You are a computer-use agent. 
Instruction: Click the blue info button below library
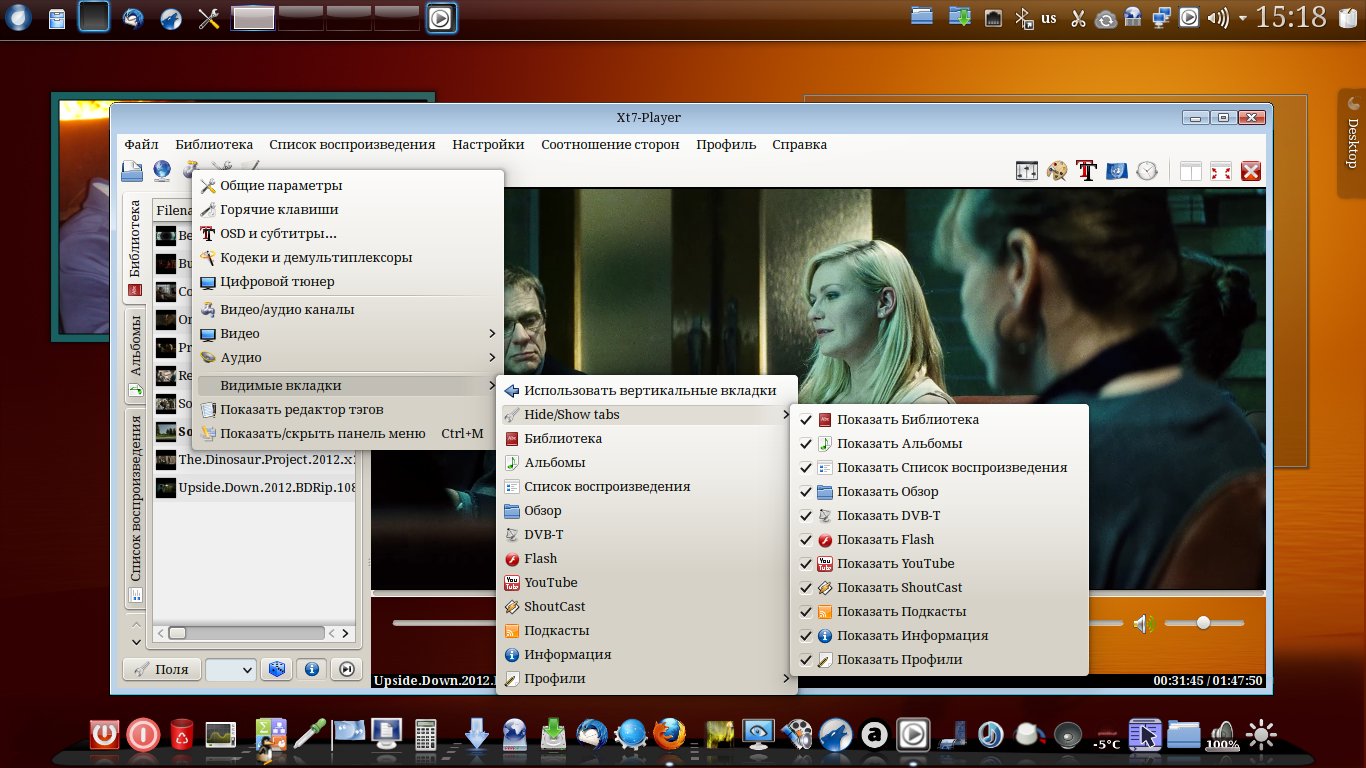(311, 669)
